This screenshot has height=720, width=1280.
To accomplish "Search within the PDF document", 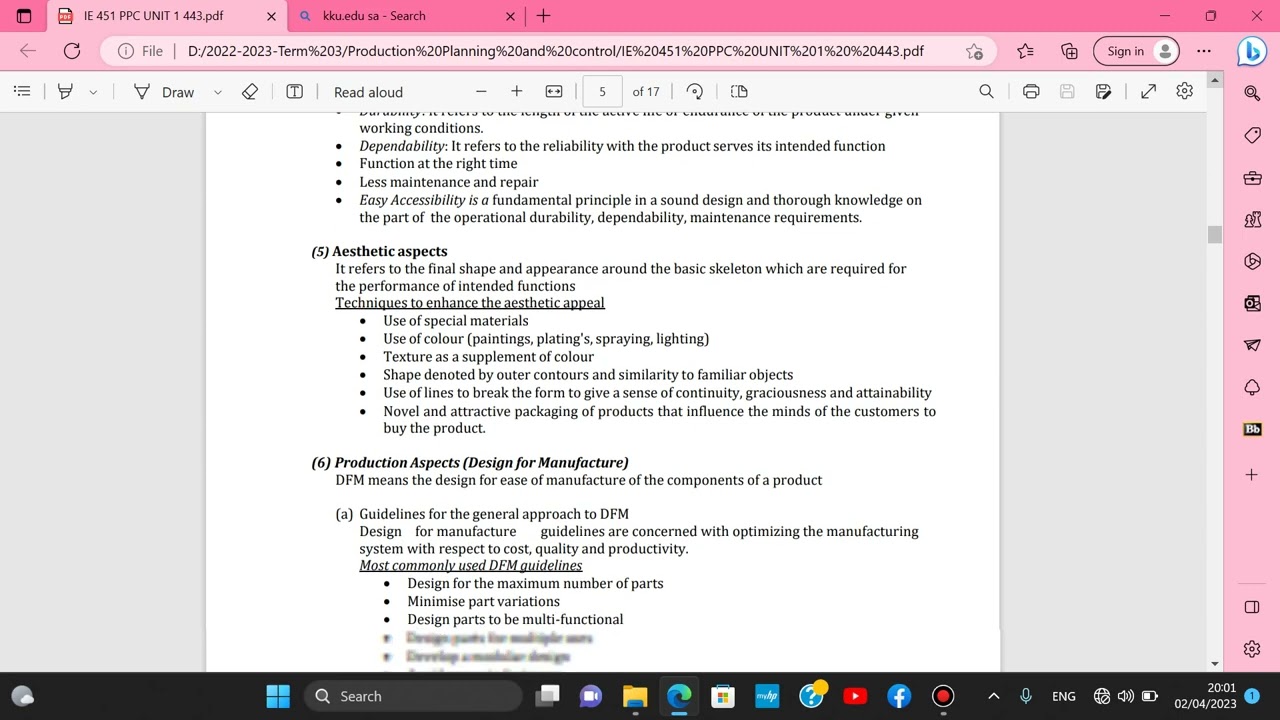I will [986, 91].
